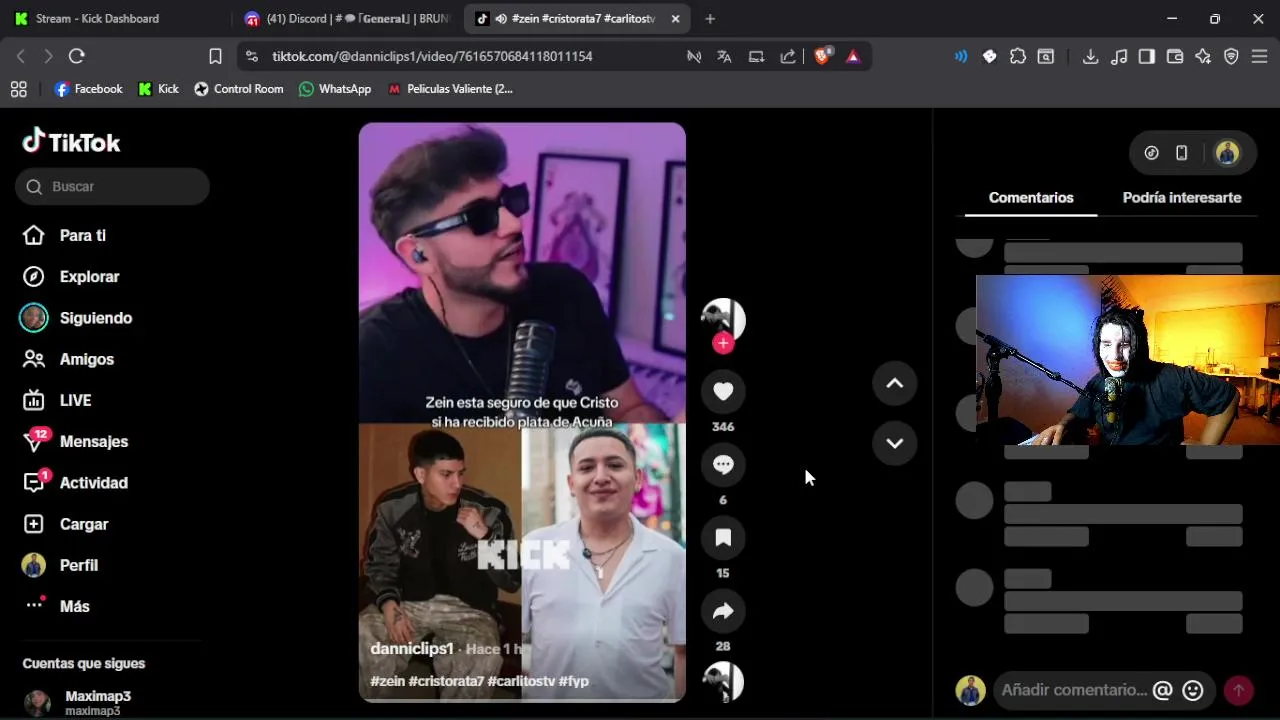This screenshot has width=1280, height=720.
Task: Open Brave Leo AI sparkle icon
Action: (x=1203, y=57)
